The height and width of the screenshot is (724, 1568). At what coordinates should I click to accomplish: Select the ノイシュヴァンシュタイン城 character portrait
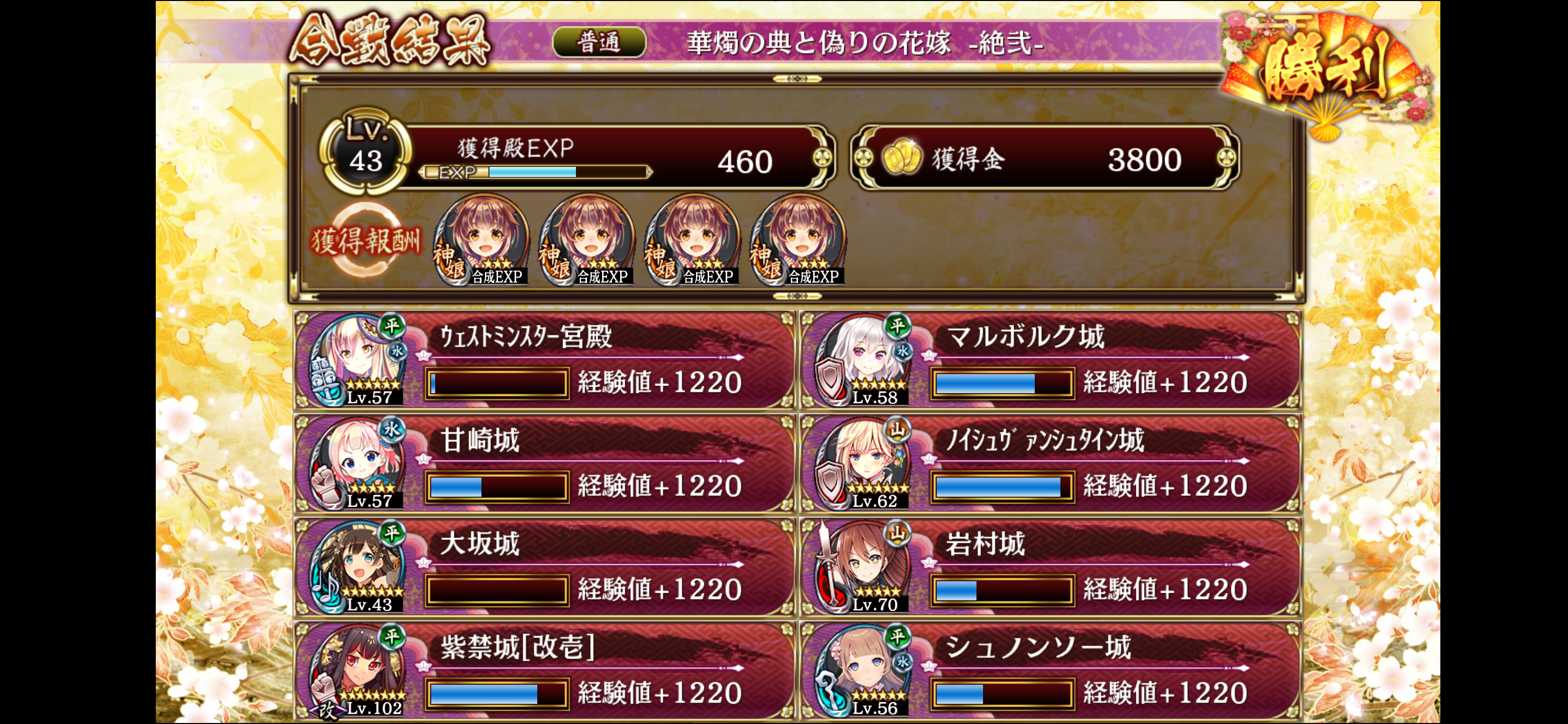862,464
